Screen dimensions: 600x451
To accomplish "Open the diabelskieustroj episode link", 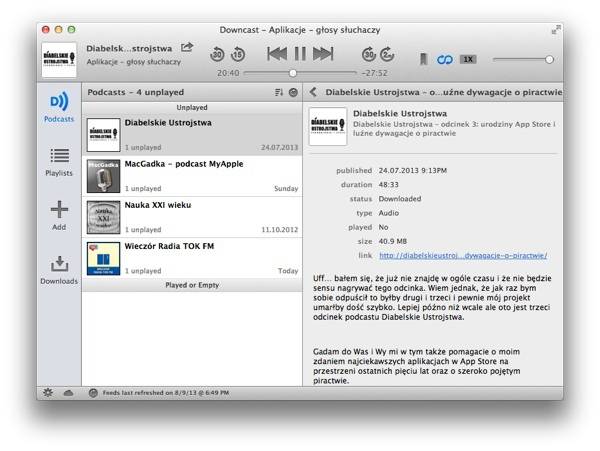I will click(x=463, y=256).
